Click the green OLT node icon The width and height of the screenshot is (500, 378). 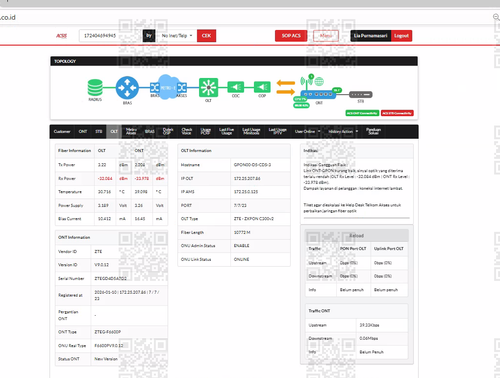click(x=209, y=88)
